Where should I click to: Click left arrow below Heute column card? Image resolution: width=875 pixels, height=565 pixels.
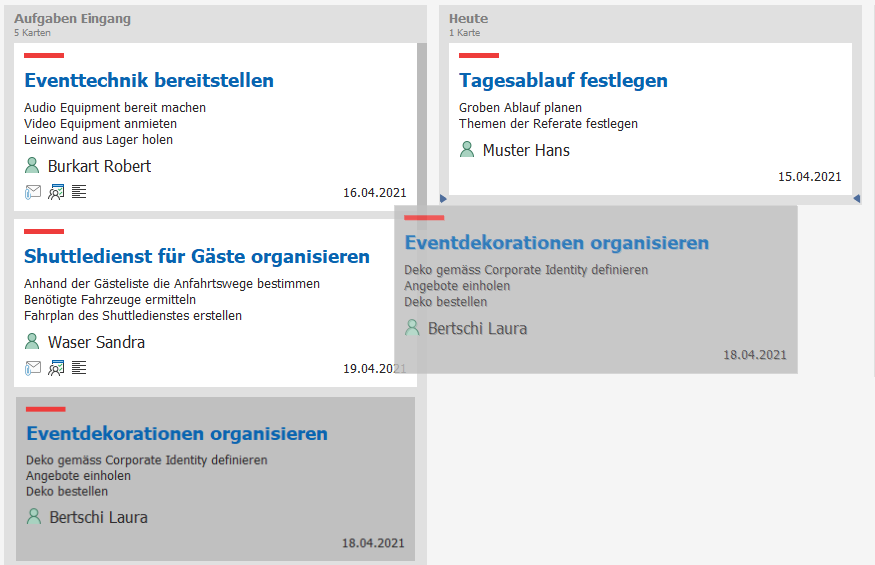point(444,199)
